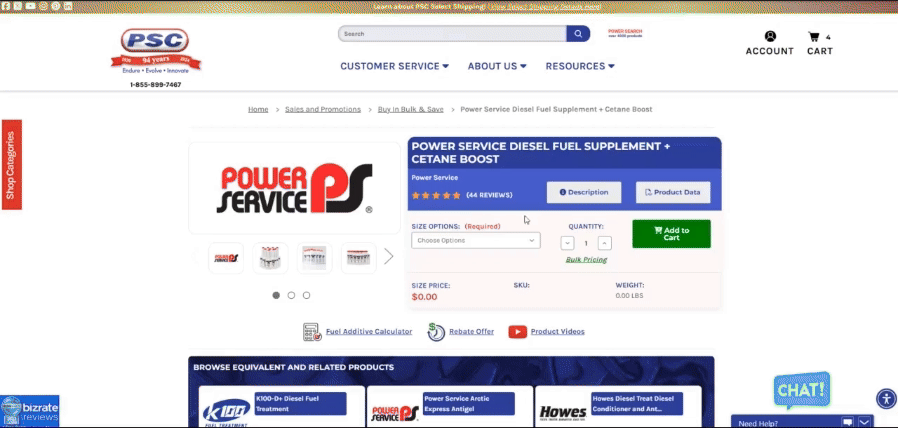Click the Fuel Additive Calculator link
The height and width of the screenshot is (428, 898).
tap(369, 331)
